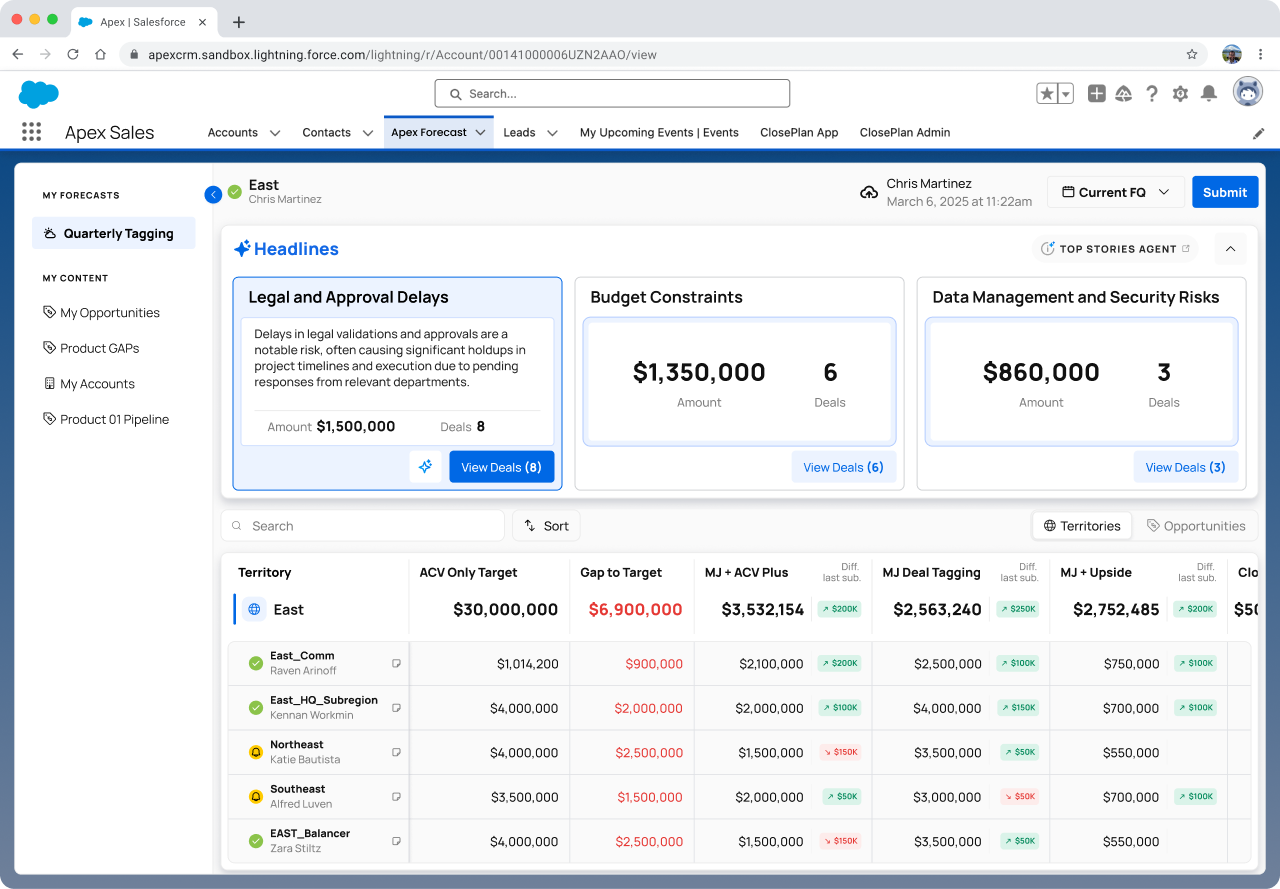This screenshot has width=1280, height=889.
Task: Click the Submit button
Action: pyautogui.click(x=1225, y=192)
